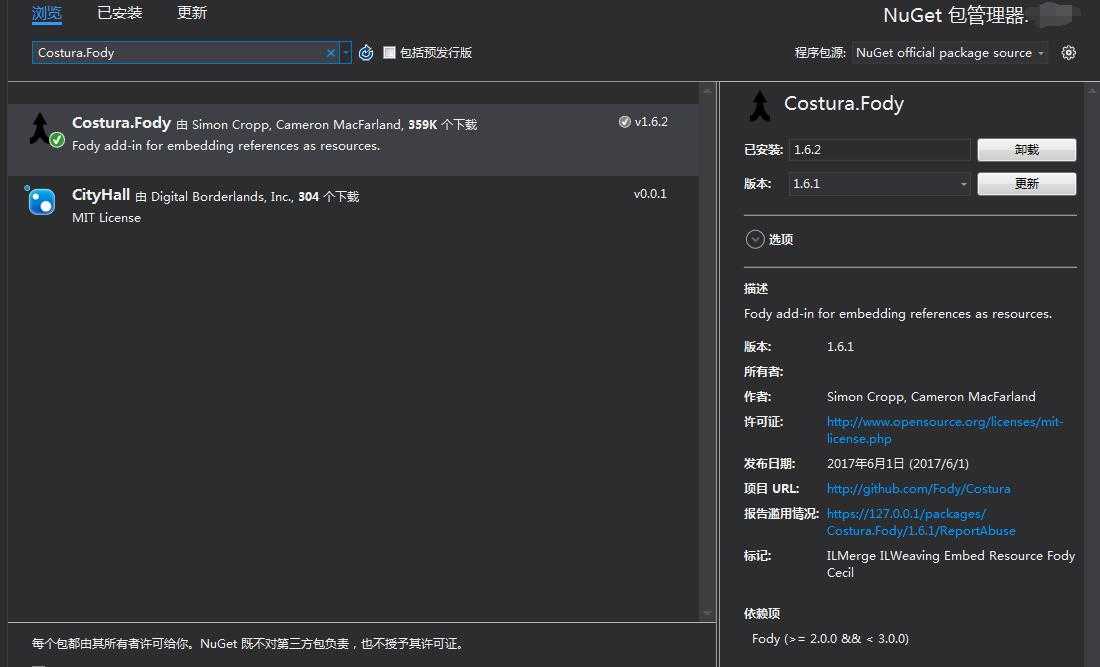
Task: Click the details pane scrollbar up arrow
Action: tap(1092, 90)
